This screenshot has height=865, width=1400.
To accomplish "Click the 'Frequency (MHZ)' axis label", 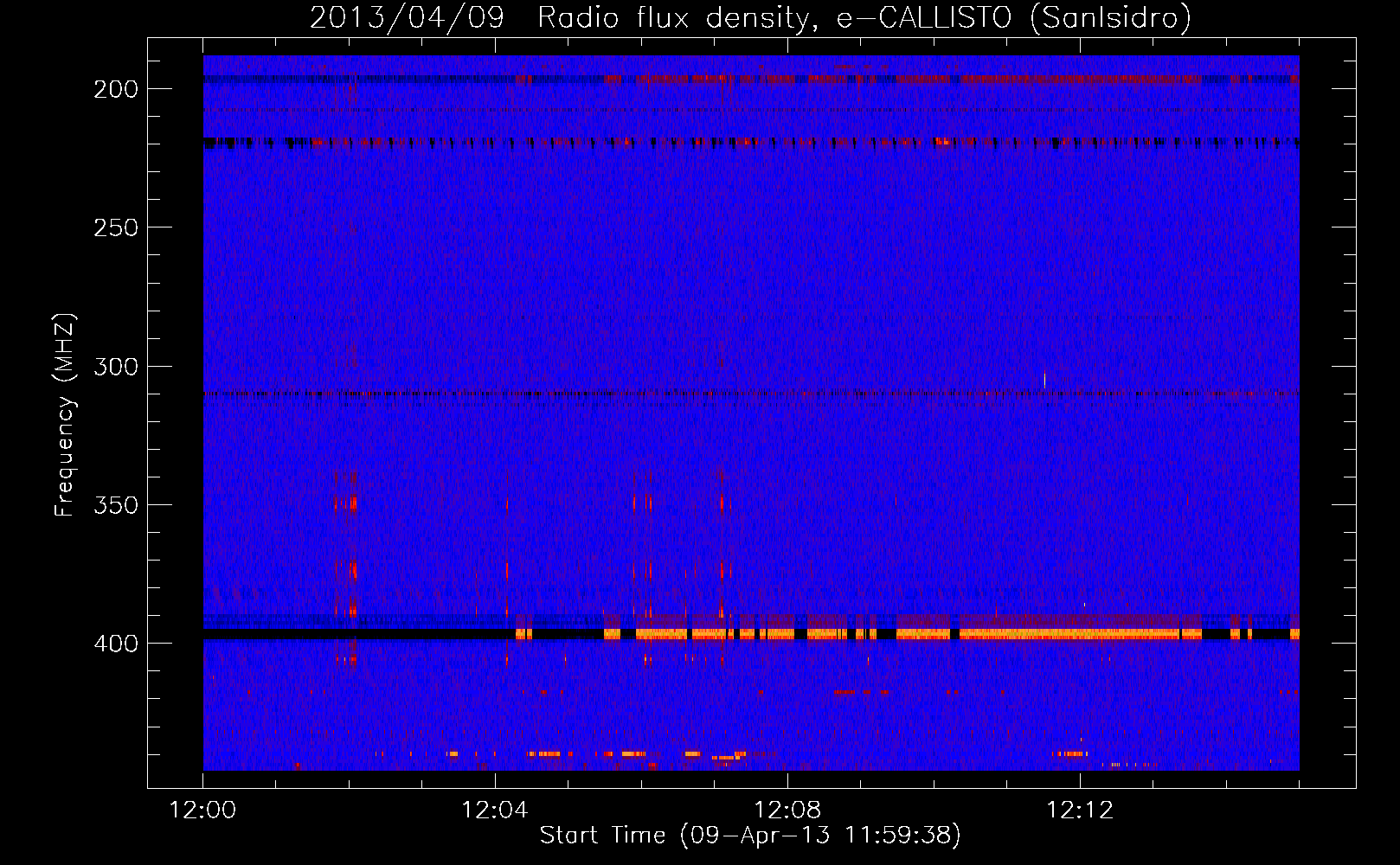I will 65,414.
